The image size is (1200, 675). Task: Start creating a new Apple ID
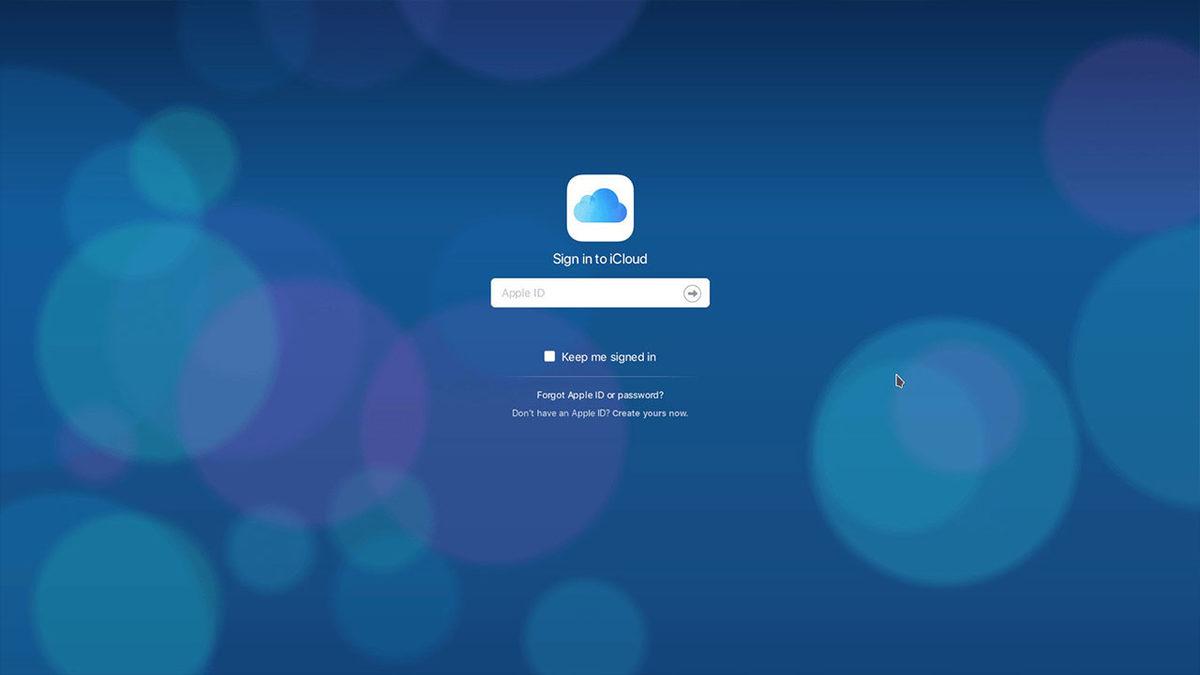pos(650,413)
